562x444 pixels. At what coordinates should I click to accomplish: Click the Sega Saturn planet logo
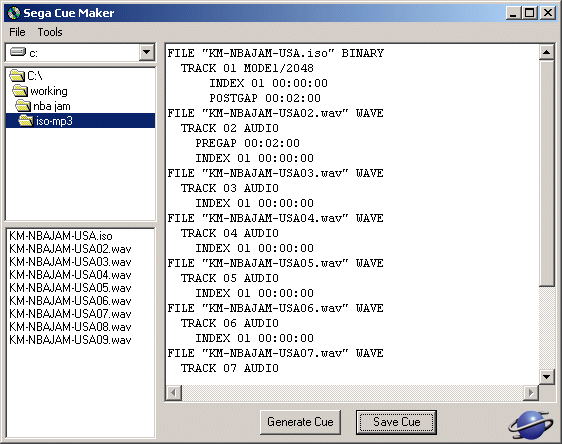(x=531, y=425)
